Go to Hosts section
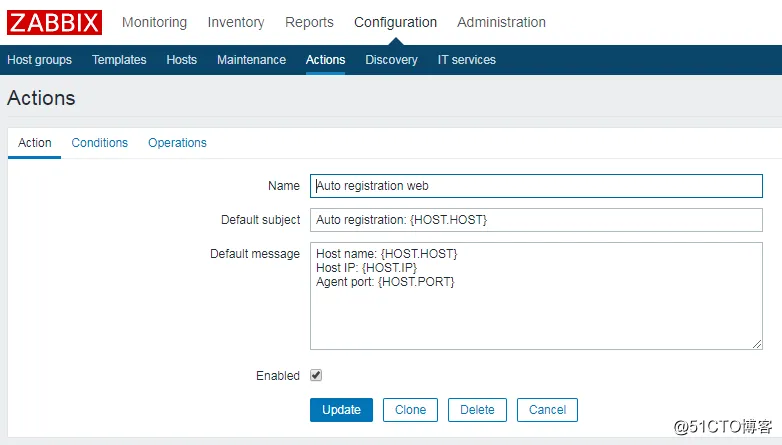The width and height of the screenshot is (782, 445). (x=182, y=60)
